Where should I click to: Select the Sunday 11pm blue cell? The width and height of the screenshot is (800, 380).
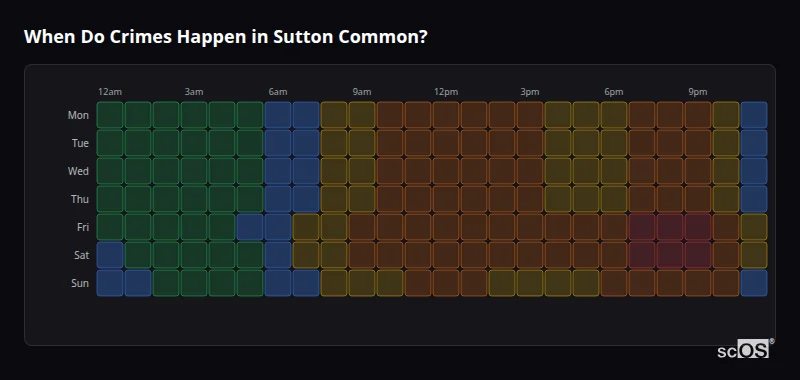[x=754, y=283]
